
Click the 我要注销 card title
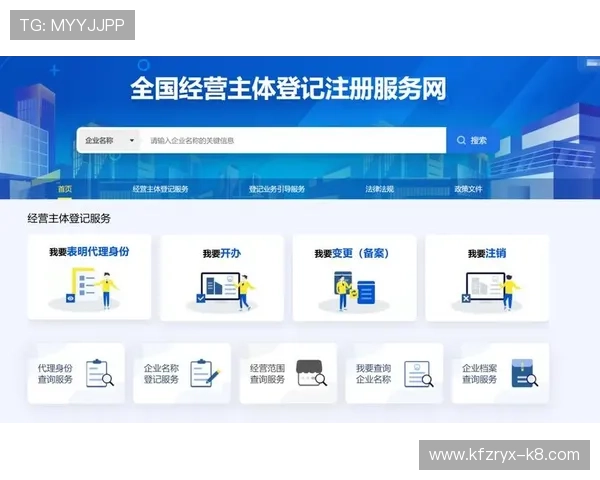click(487, 253)
